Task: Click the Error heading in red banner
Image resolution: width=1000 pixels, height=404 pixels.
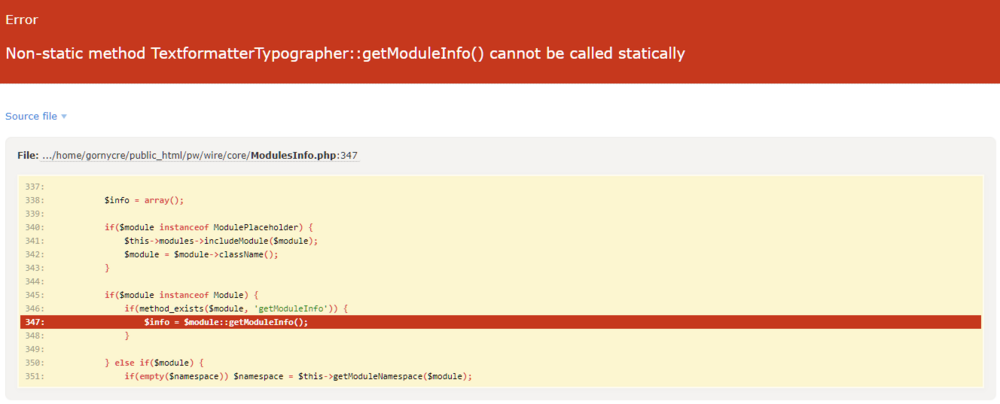Action: pos(21,19)
